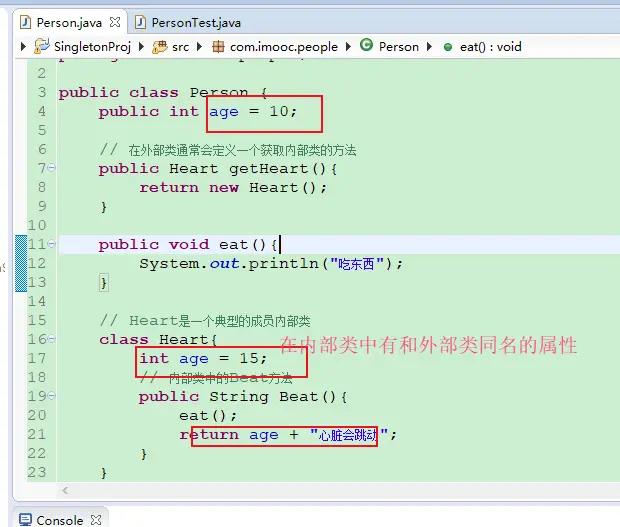
Task: Open the PersonTest.java editor tab
Action: click(196, 23)
